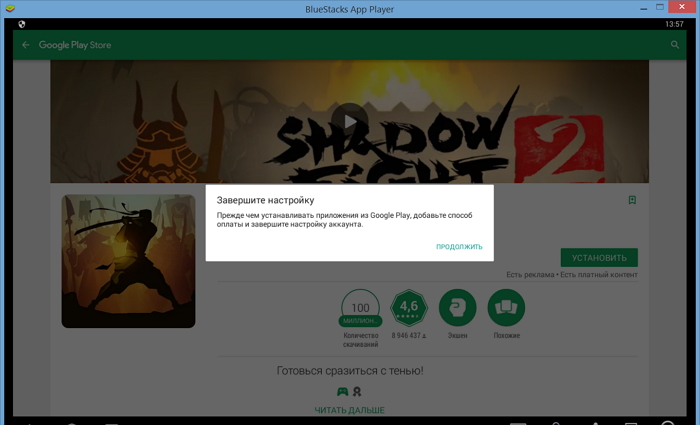
Task: Click ЧИТАТЬ ДАЛЬШЕ link
Action: (x=350, y=410)
